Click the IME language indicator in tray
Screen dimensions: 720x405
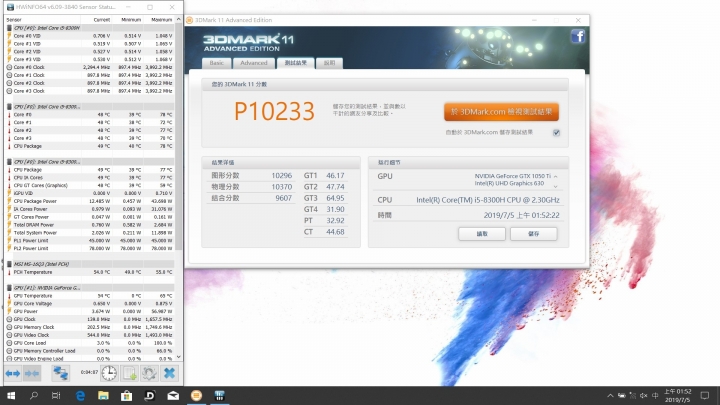coord(655,395)
